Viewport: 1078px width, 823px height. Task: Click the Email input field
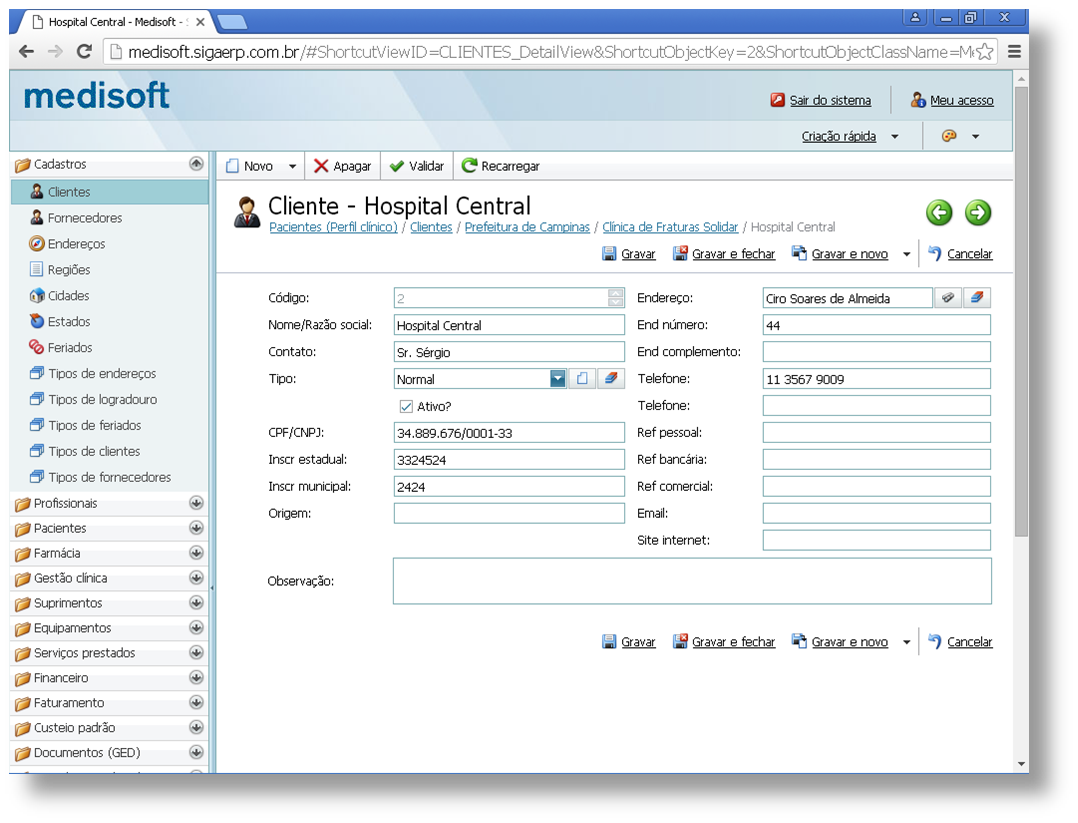click(877, 514)
